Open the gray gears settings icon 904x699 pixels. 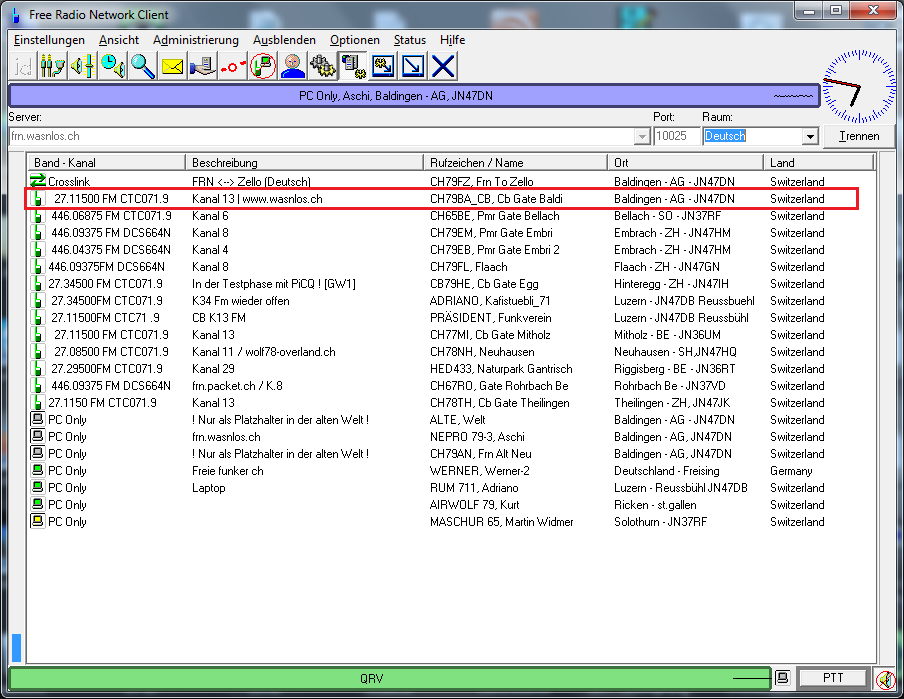click(323, 66)
